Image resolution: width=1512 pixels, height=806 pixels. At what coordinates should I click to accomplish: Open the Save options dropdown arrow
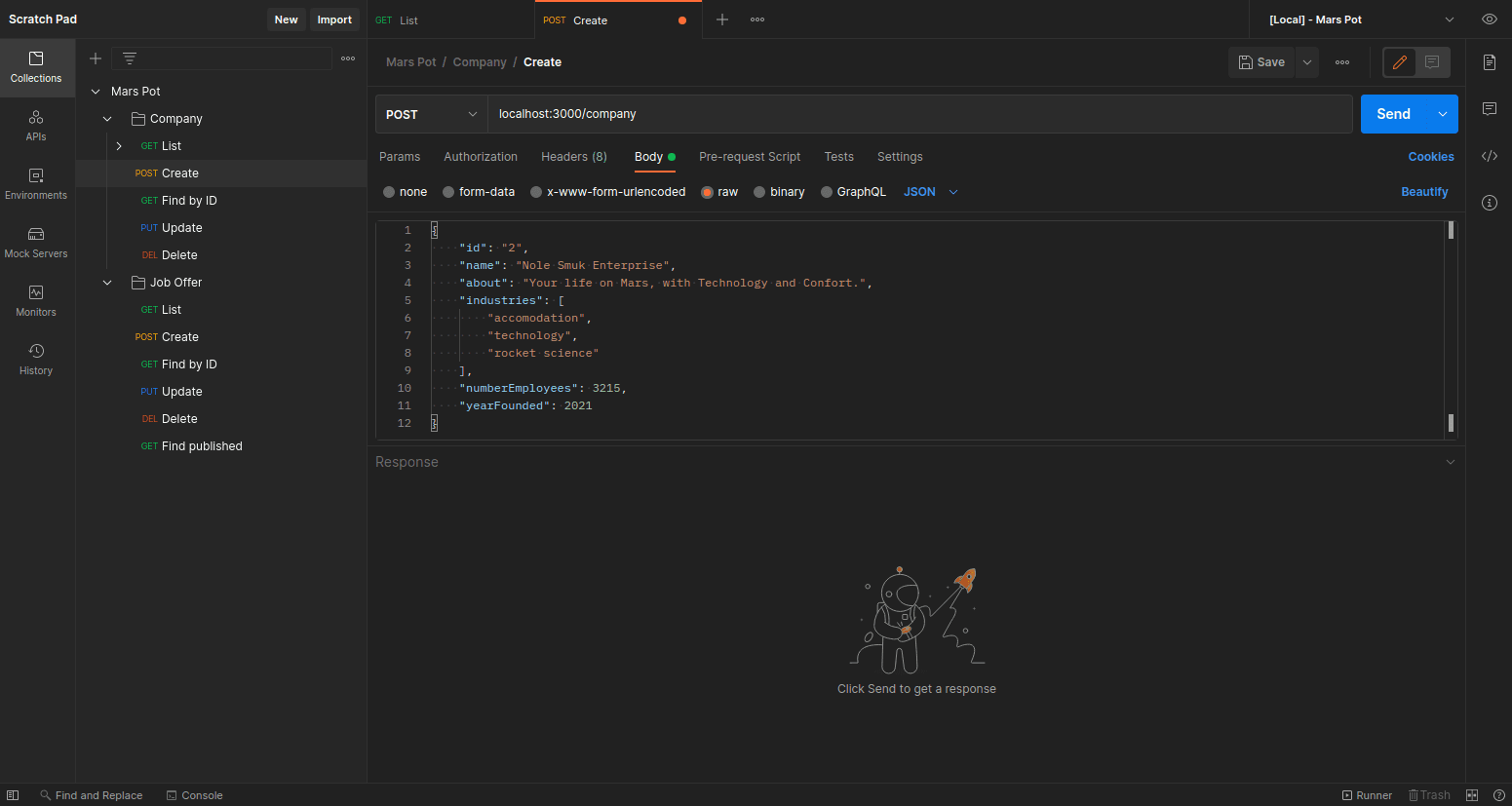click(1307, 62)
